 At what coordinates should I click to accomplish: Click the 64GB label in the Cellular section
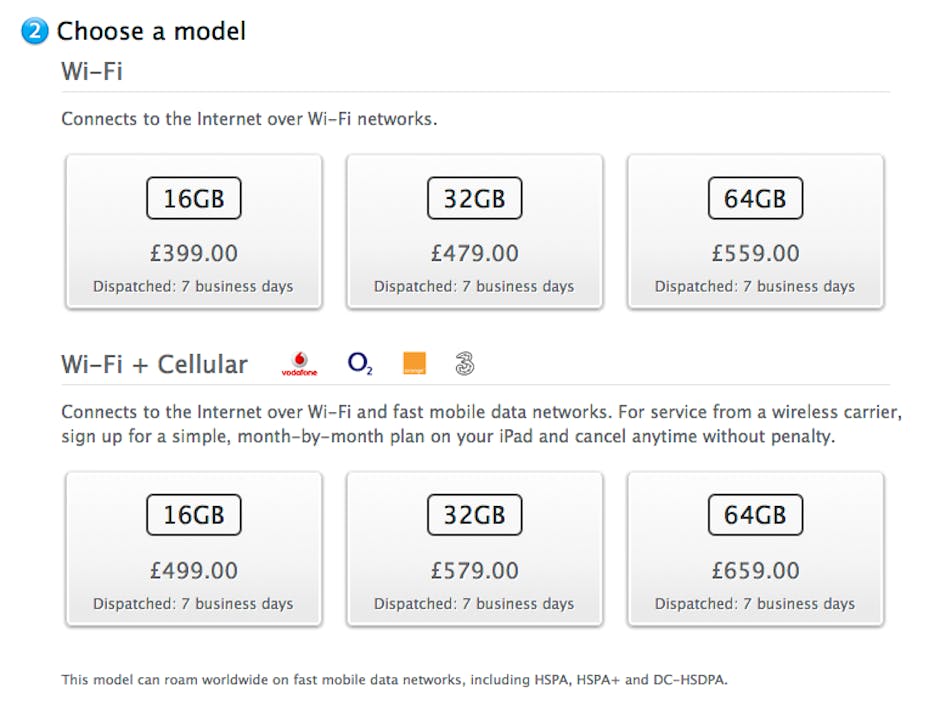[x=755, y=516]
